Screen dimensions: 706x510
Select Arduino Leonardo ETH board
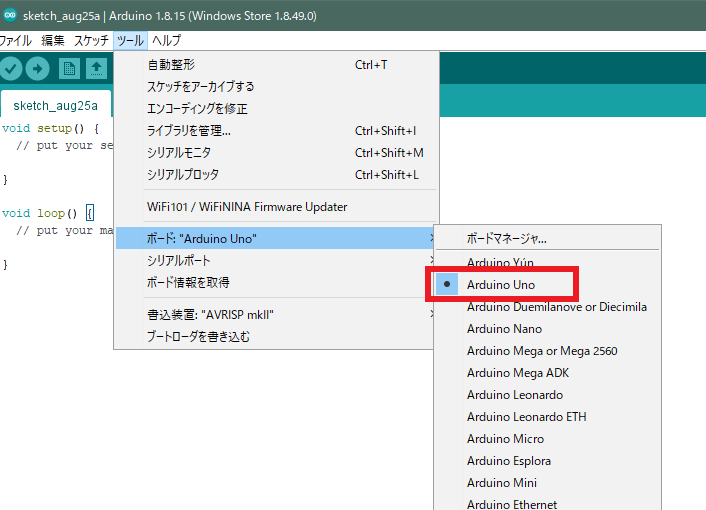[x=548, y=417]
